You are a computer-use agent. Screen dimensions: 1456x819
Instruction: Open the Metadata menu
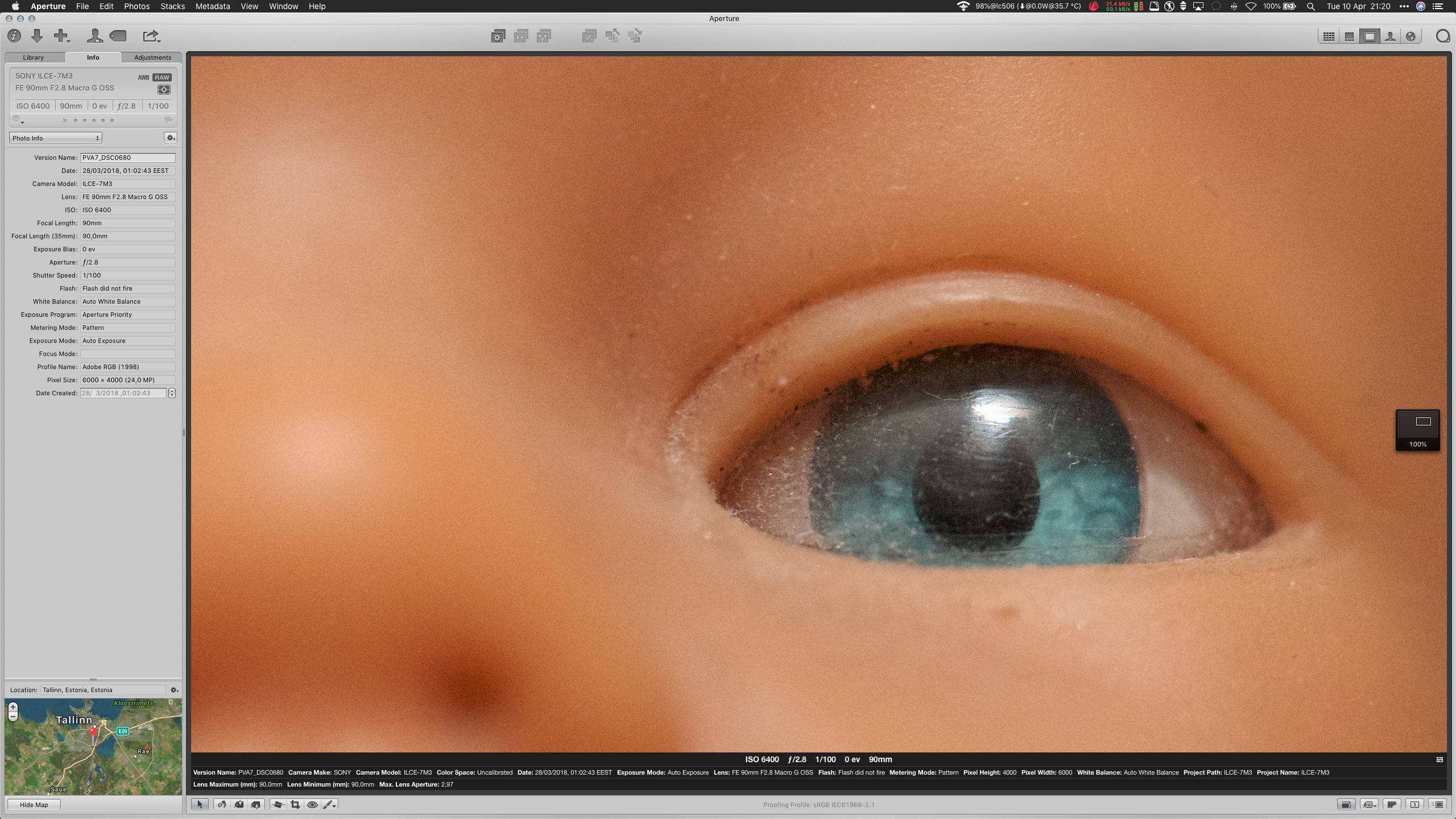point(212,6)
